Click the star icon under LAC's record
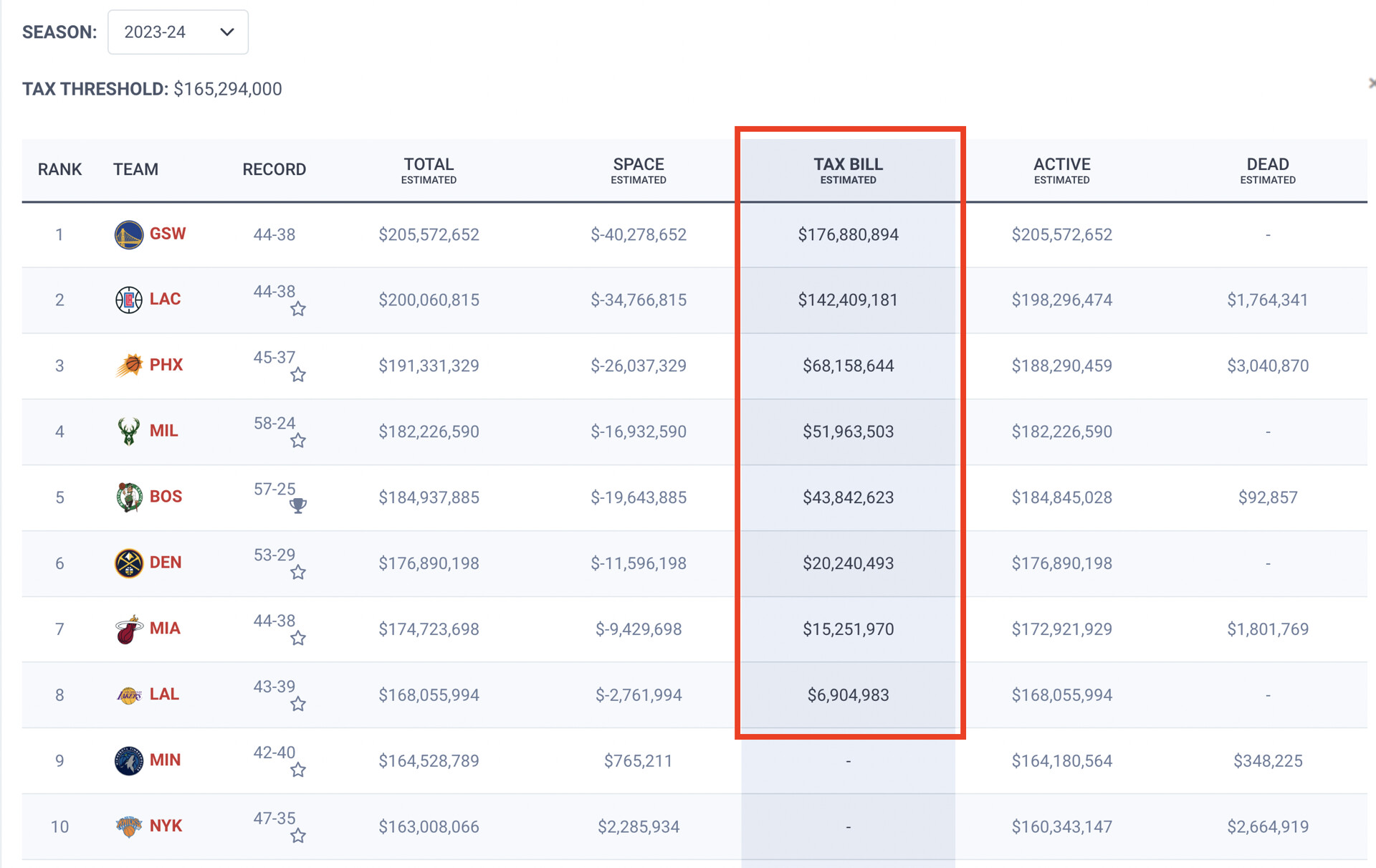 [x=298, y=309]
